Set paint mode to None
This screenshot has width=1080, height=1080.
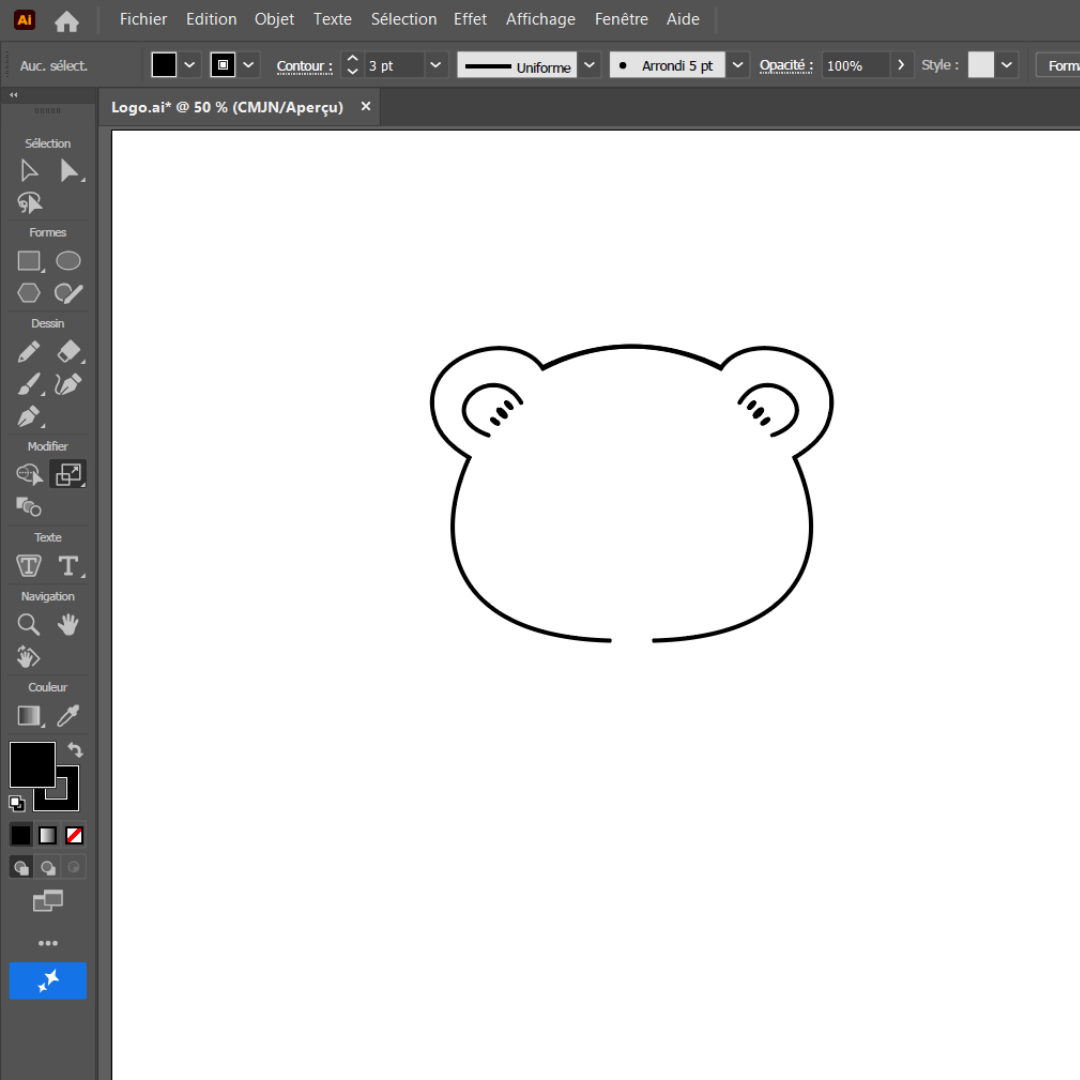click(74, 835)
